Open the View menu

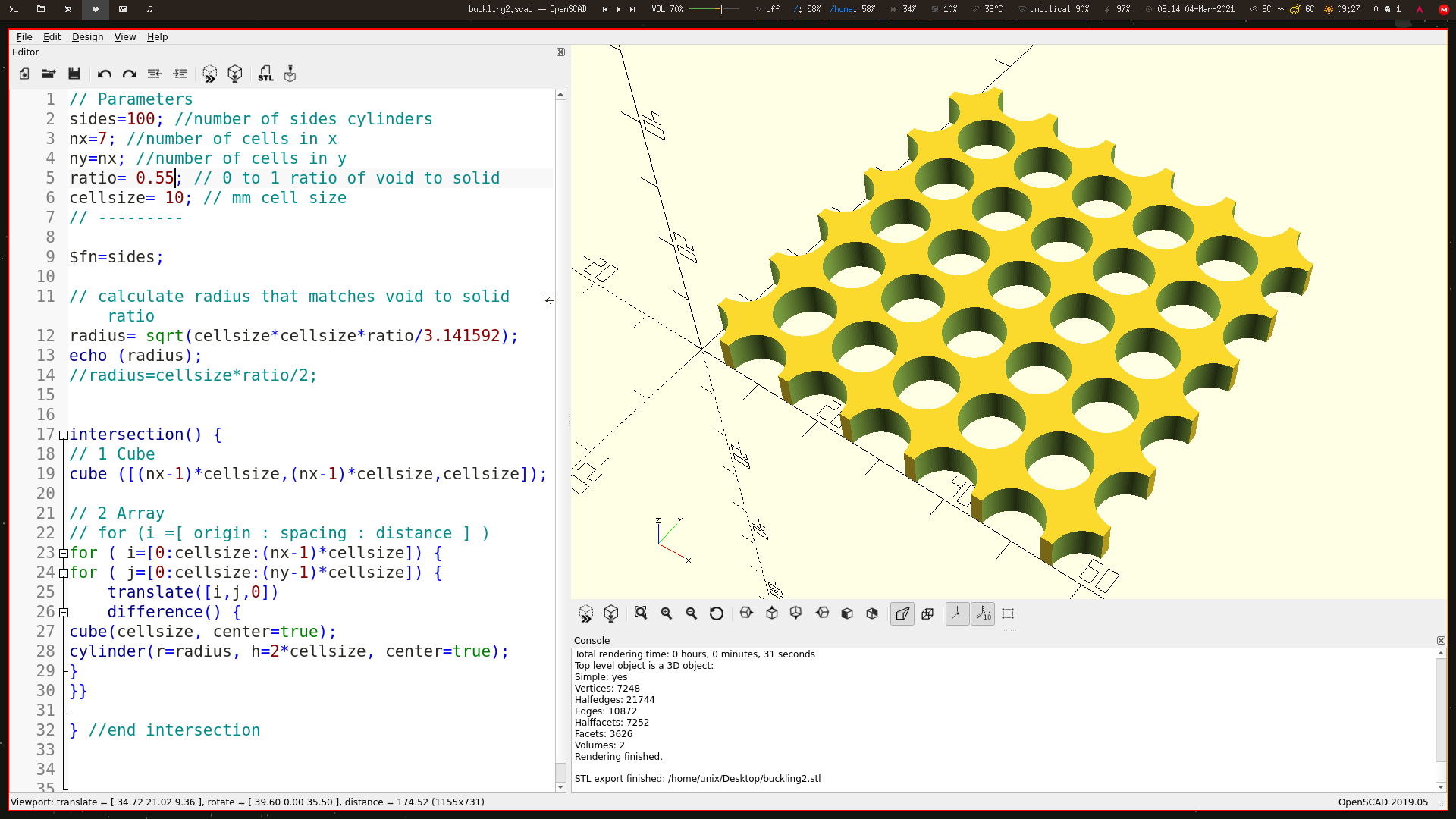[124, 36]
